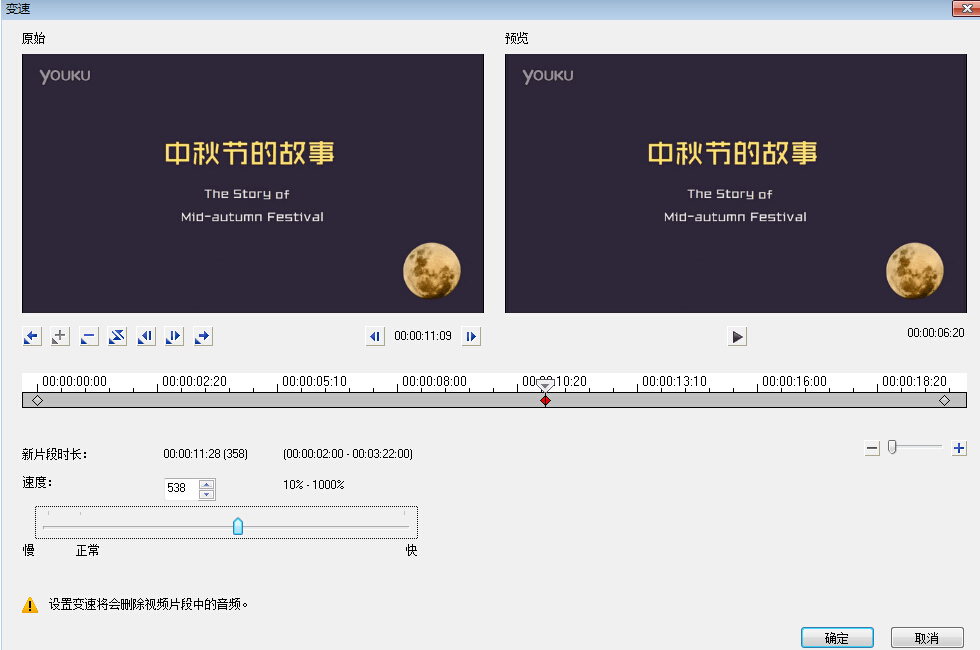The image size is (980, 650).
Task: Increase speed value with up spinner arrow
Action: (207, 484)
